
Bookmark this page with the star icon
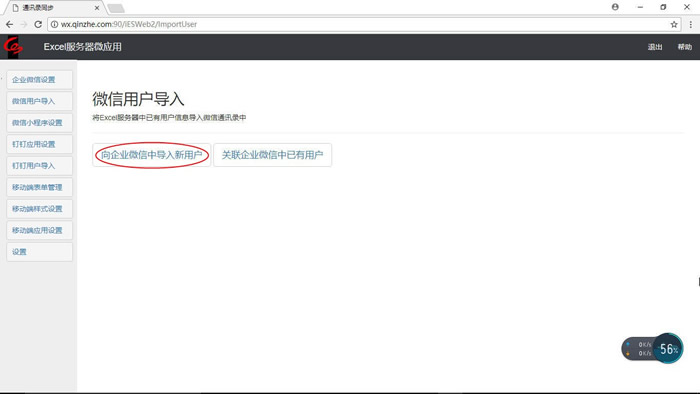[674, 25]
